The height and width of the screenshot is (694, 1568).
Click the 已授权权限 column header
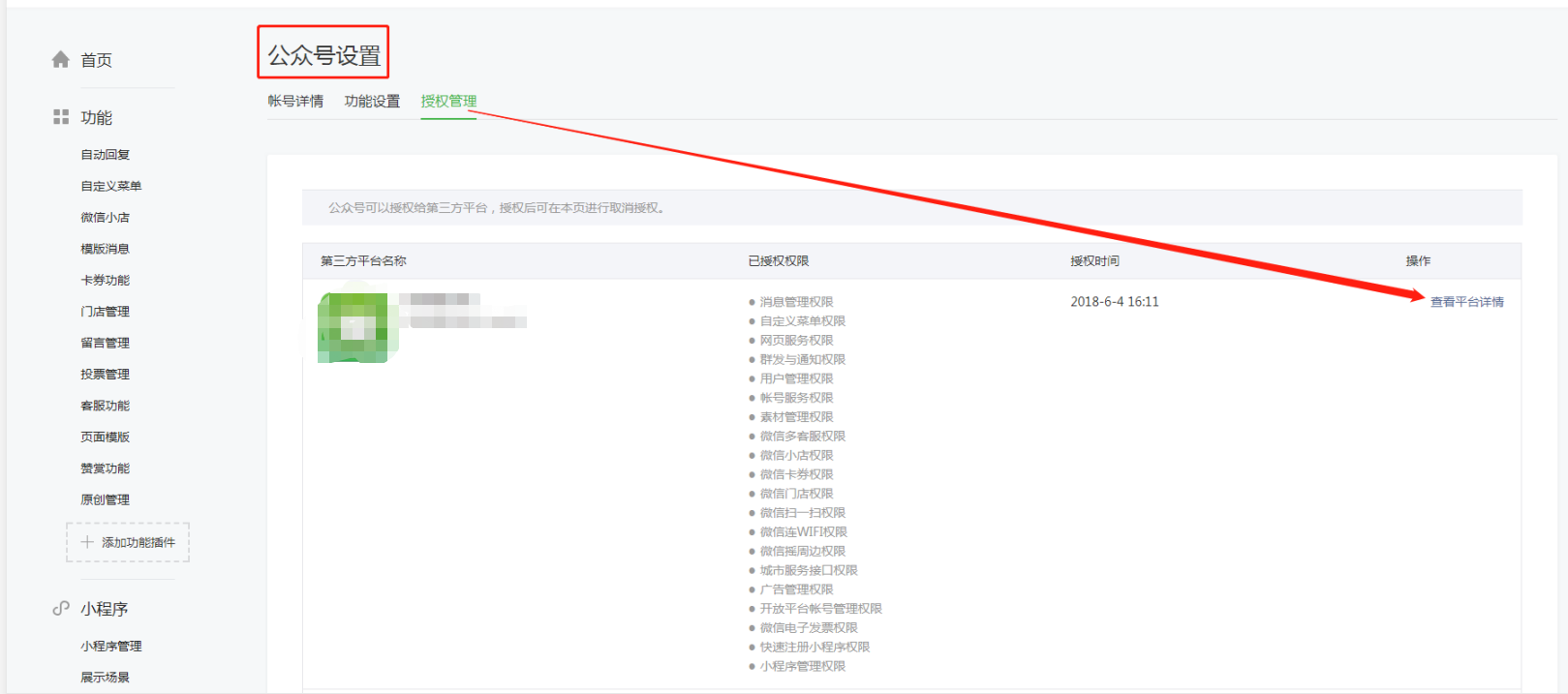pyautogui.click(x=779, y=261)
